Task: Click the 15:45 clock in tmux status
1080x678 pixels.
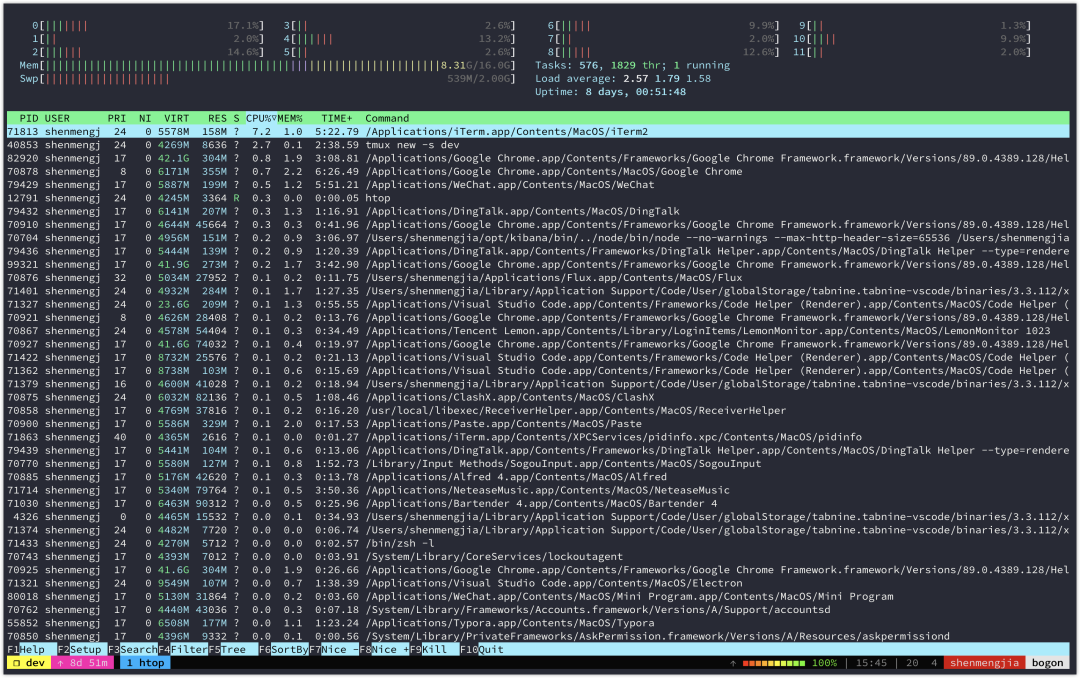Action: point(871,663)
